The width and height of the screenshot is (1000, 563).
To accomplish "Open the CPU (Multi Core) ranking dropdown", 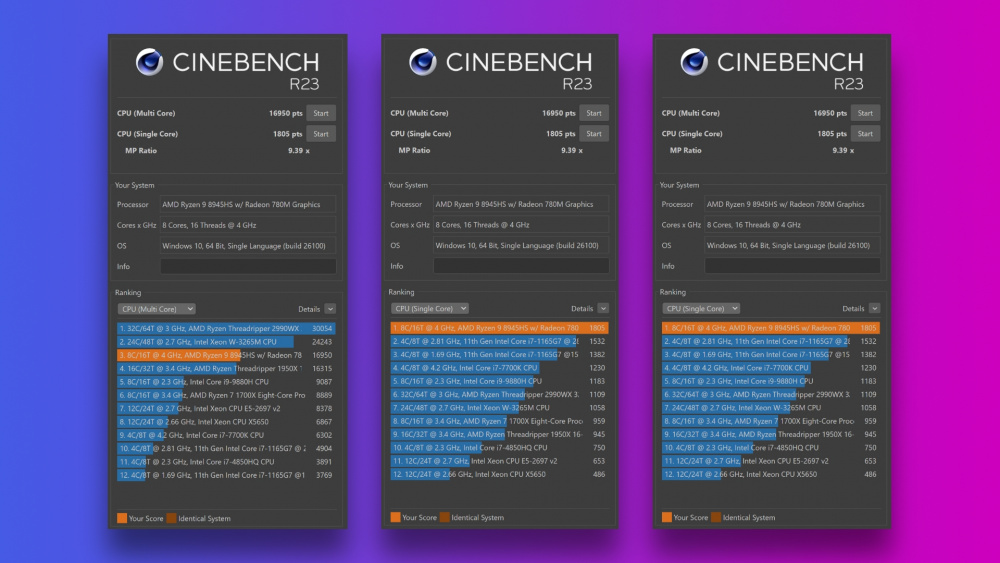I will (x=156, y=309).
